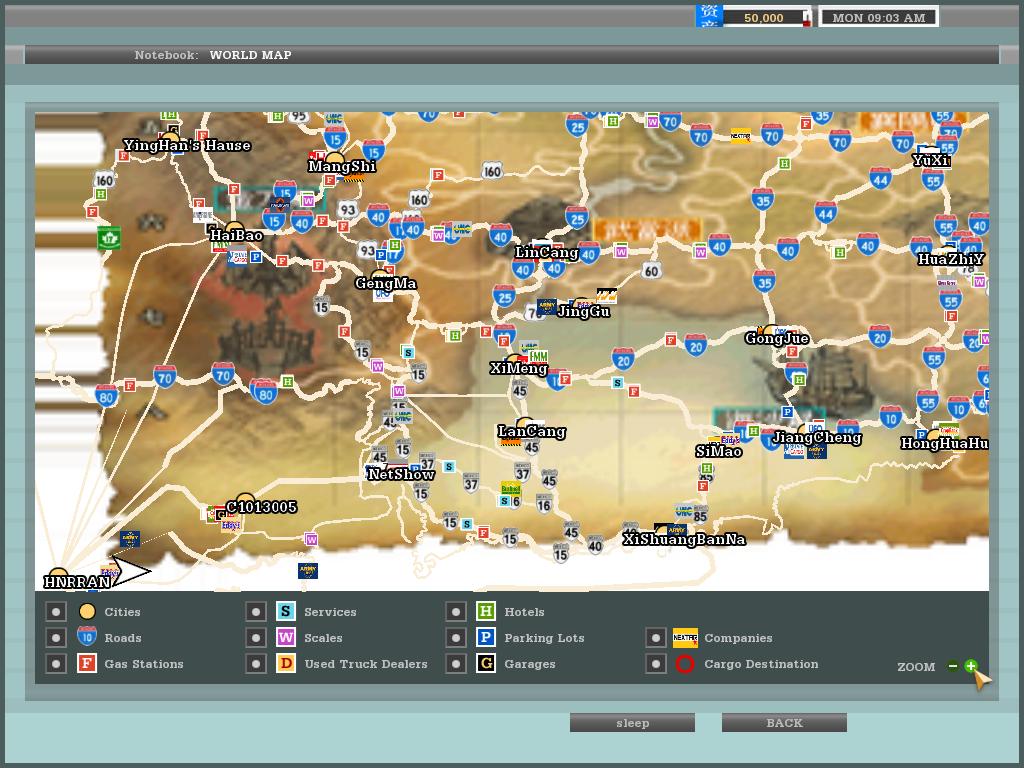This screenshot has height=768, width=1024.
Task: Select HongHuaHu city label
Action: 944,443
